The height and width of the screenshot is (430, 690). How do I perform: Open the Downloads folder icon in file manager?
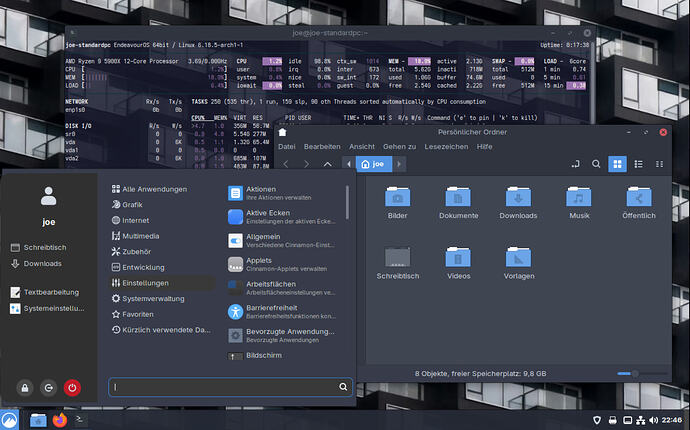coord(518,196)
